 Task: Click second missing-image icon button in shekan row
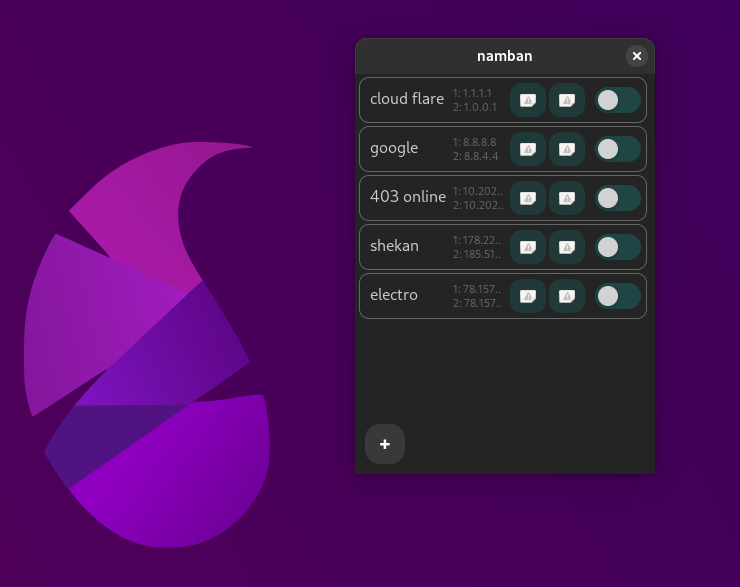tap(567, 247)
